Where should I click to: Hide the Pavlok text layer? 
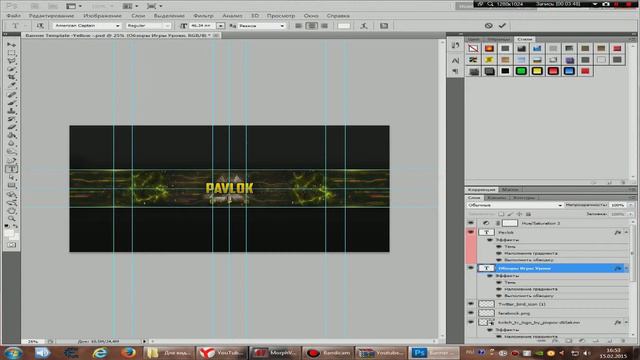point(471,232)
